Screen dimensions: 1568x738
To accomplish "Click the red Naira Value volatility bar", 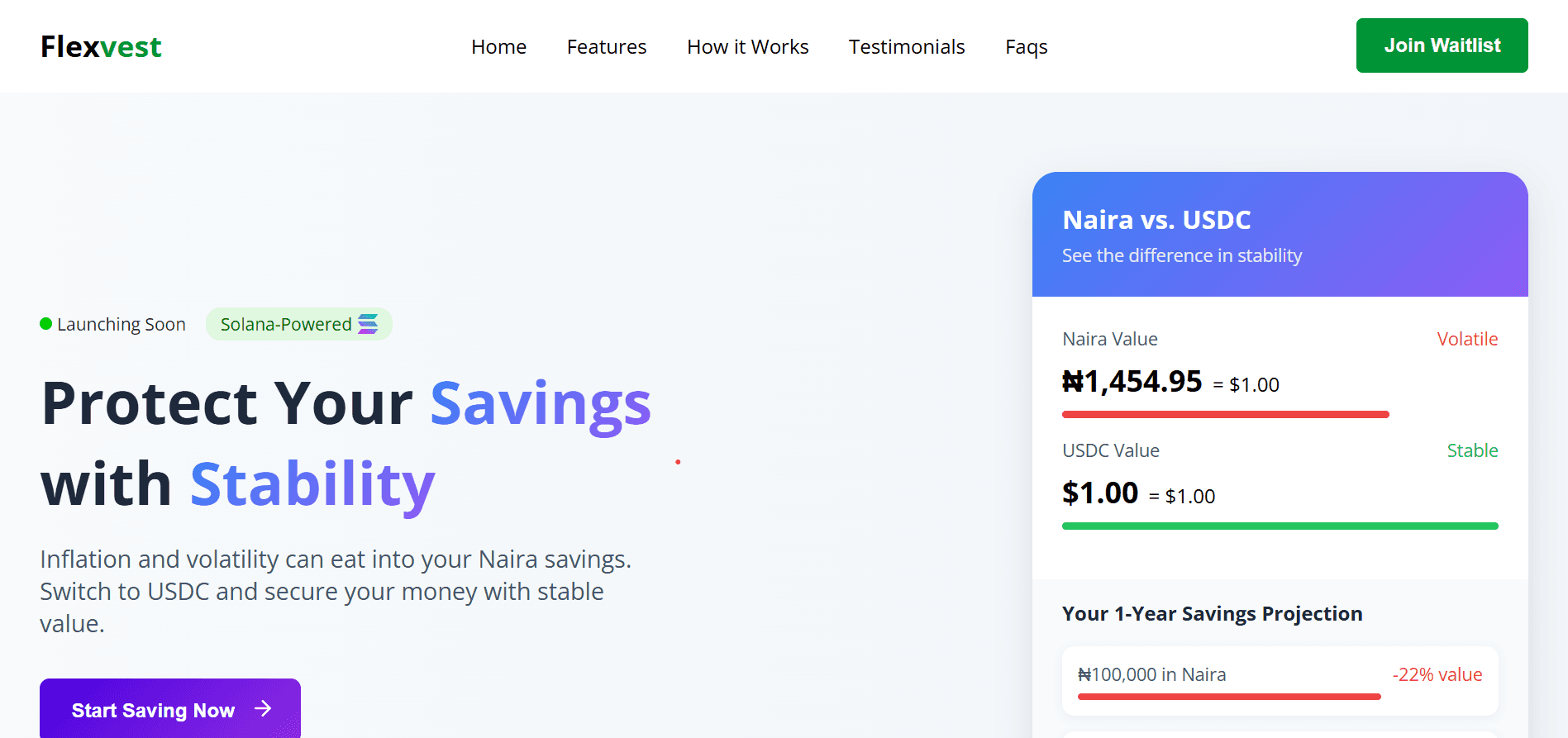I will [1225, 414].
